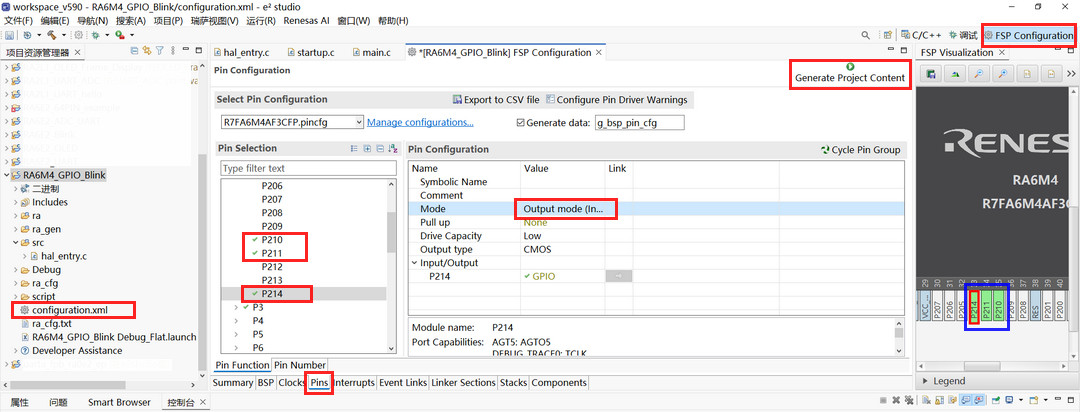Select configuration.xml in project tree
Viewport: 1080px width, 412px height.
pos(71,310)
